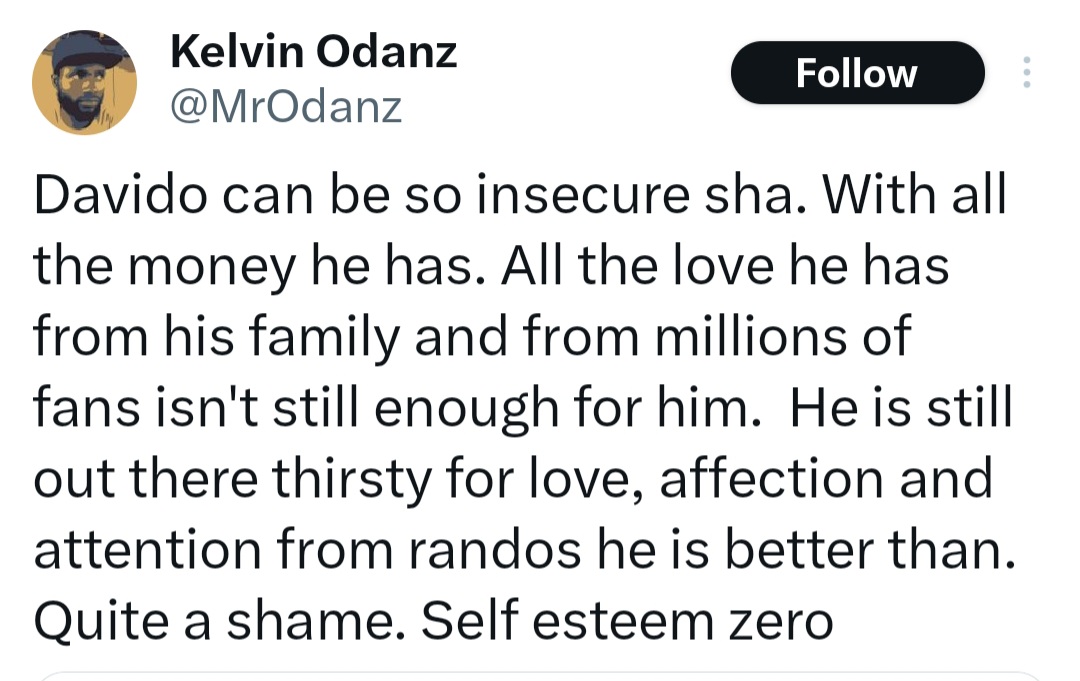The width and height of the screenshot is (1080, 681).
Task: Open the embedded card below the tweet
Action: [x=540, y=676]
